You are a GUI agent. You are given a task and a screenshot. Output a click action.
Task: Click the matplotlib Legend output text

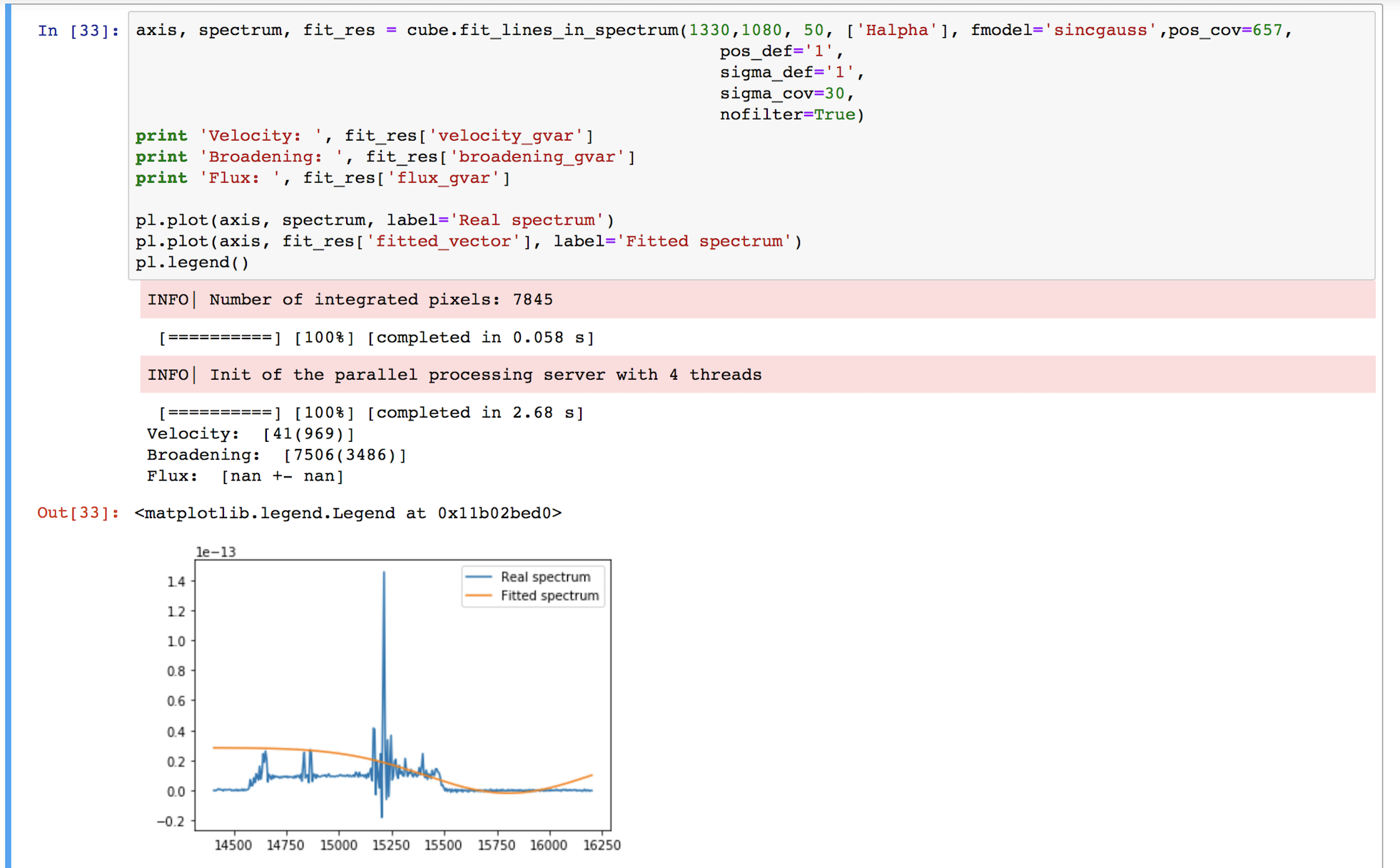(348, 513)
